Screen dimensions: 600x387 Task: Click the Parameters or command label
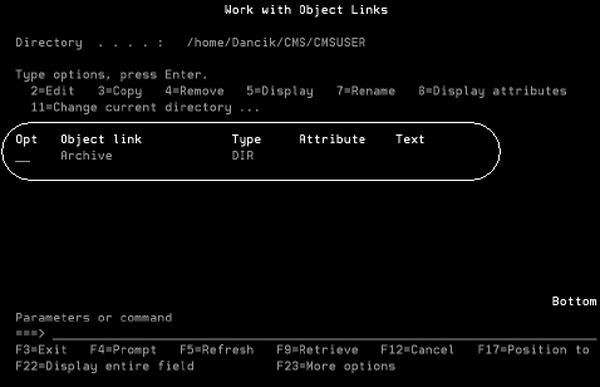pos(94,318)
